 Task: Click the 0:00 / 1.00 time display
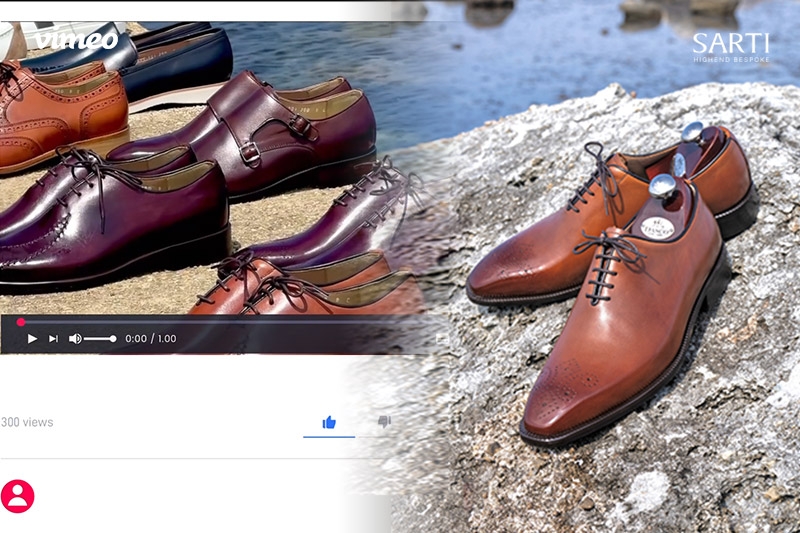point(150,339)
